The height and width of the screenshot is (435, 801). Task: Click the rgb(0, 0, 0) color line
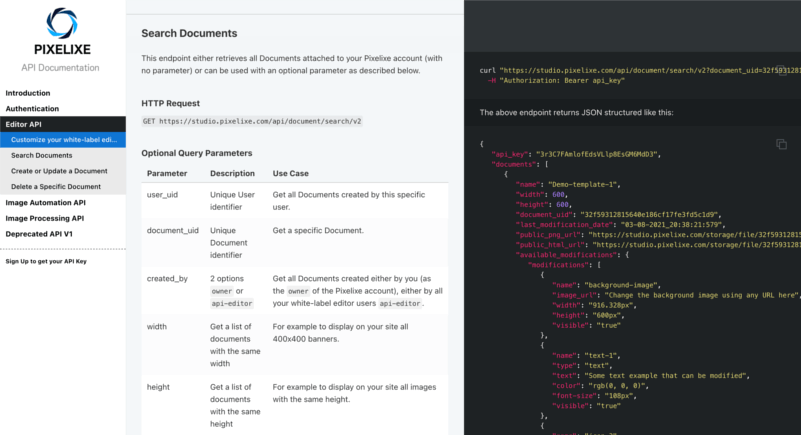click(x=600, y=386)
